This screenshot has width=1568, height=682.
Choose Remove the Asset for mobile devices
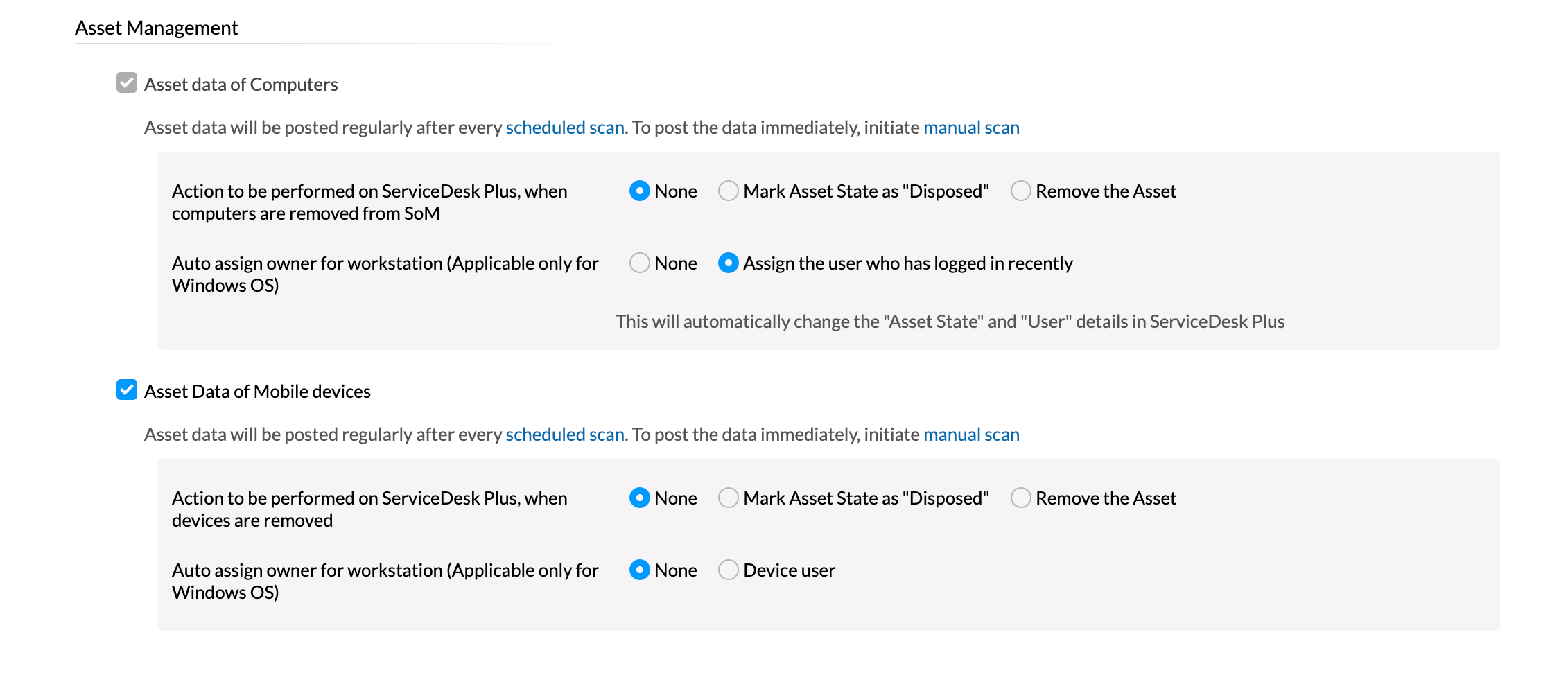[1020, 498]
